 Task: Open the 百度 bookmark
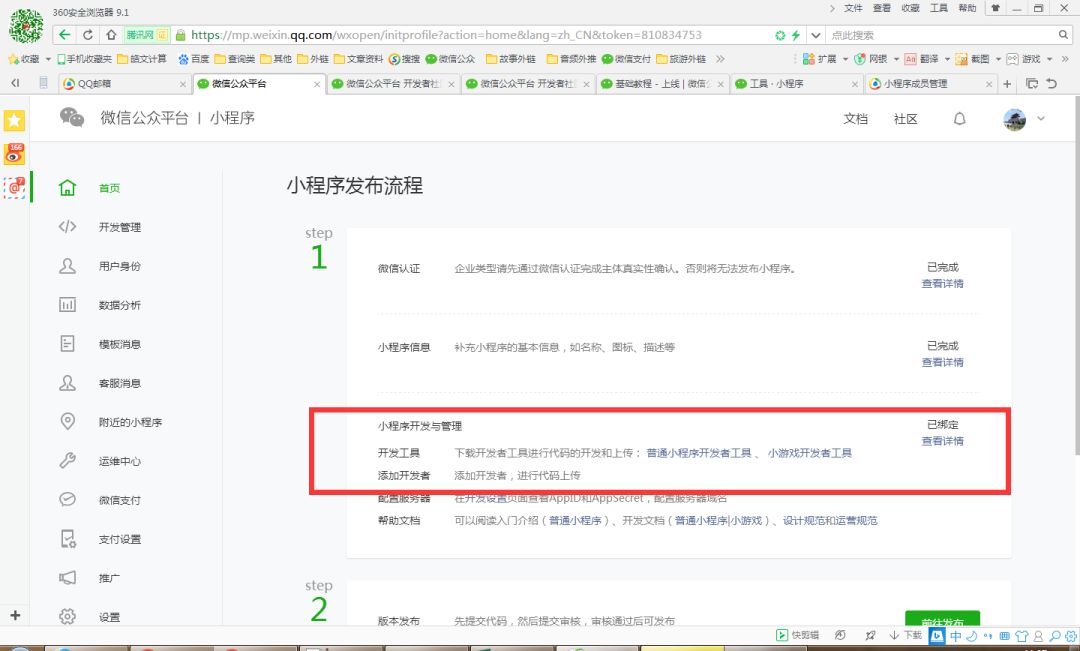[194, 59]
